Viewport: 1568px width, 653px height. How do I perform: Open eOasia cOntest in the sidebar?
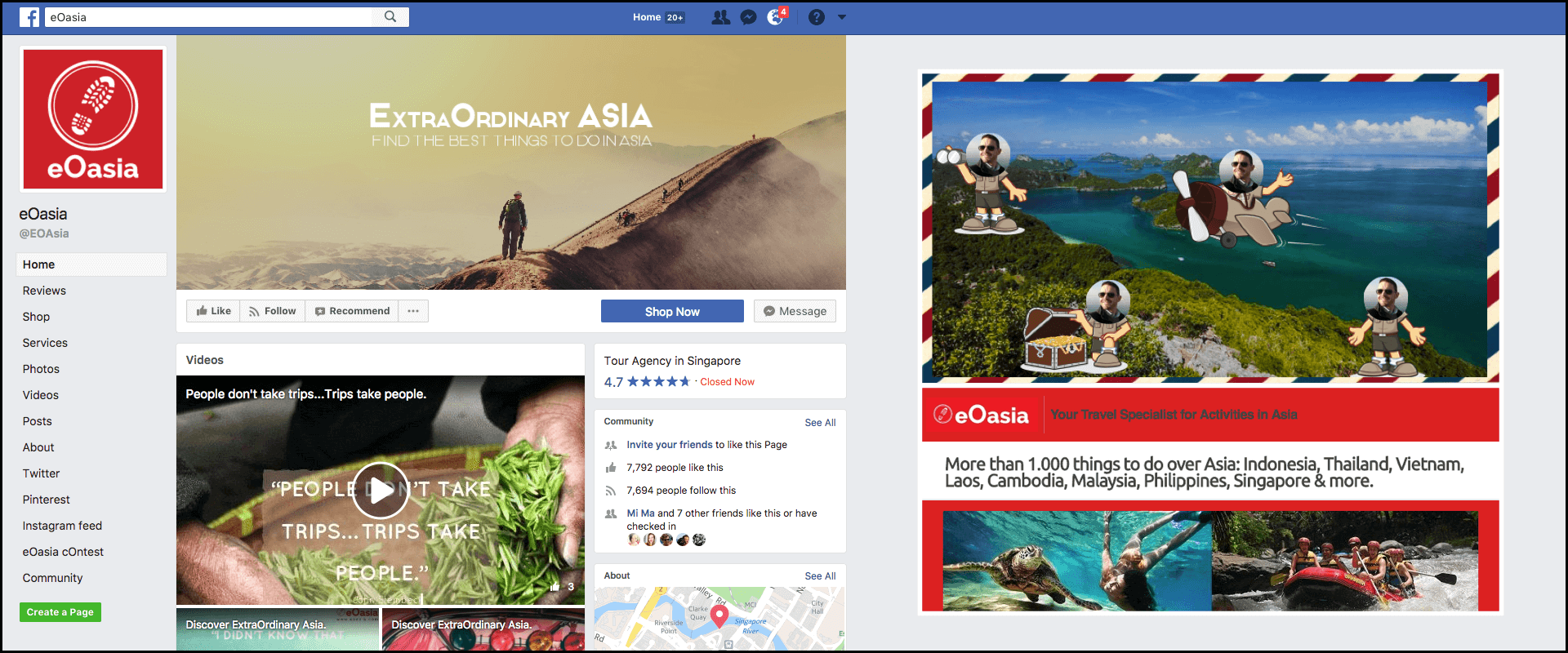pos(63,552)
